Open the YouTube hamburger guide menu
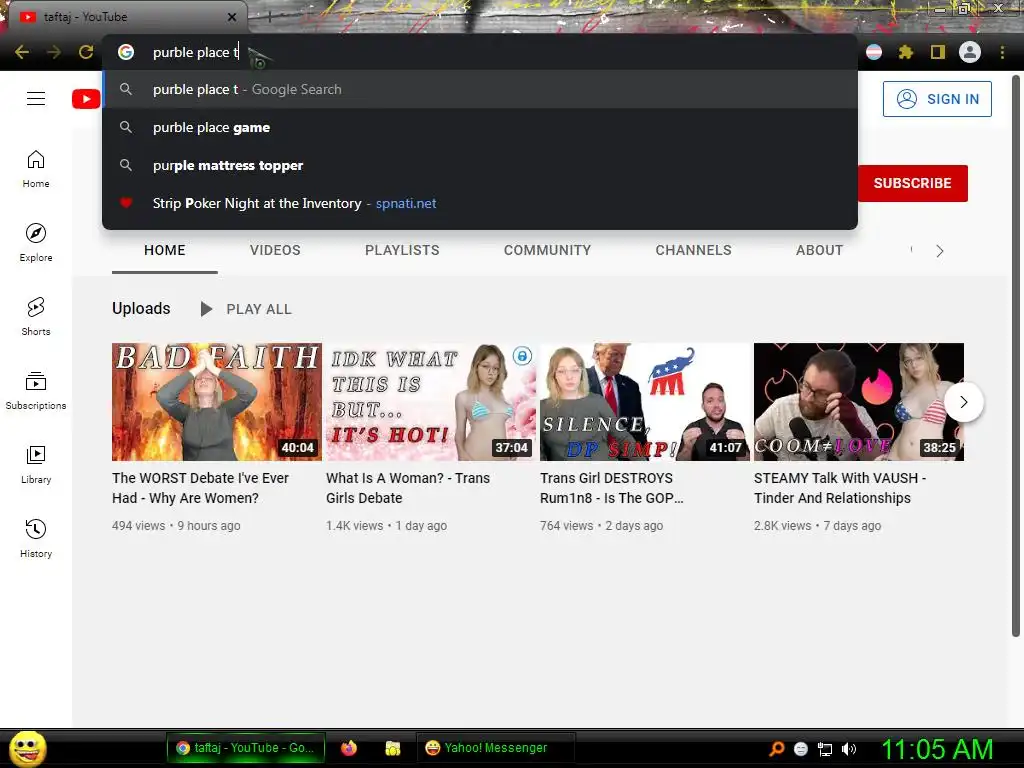This screenshot has height=768, width=1024. click(36, 99)
